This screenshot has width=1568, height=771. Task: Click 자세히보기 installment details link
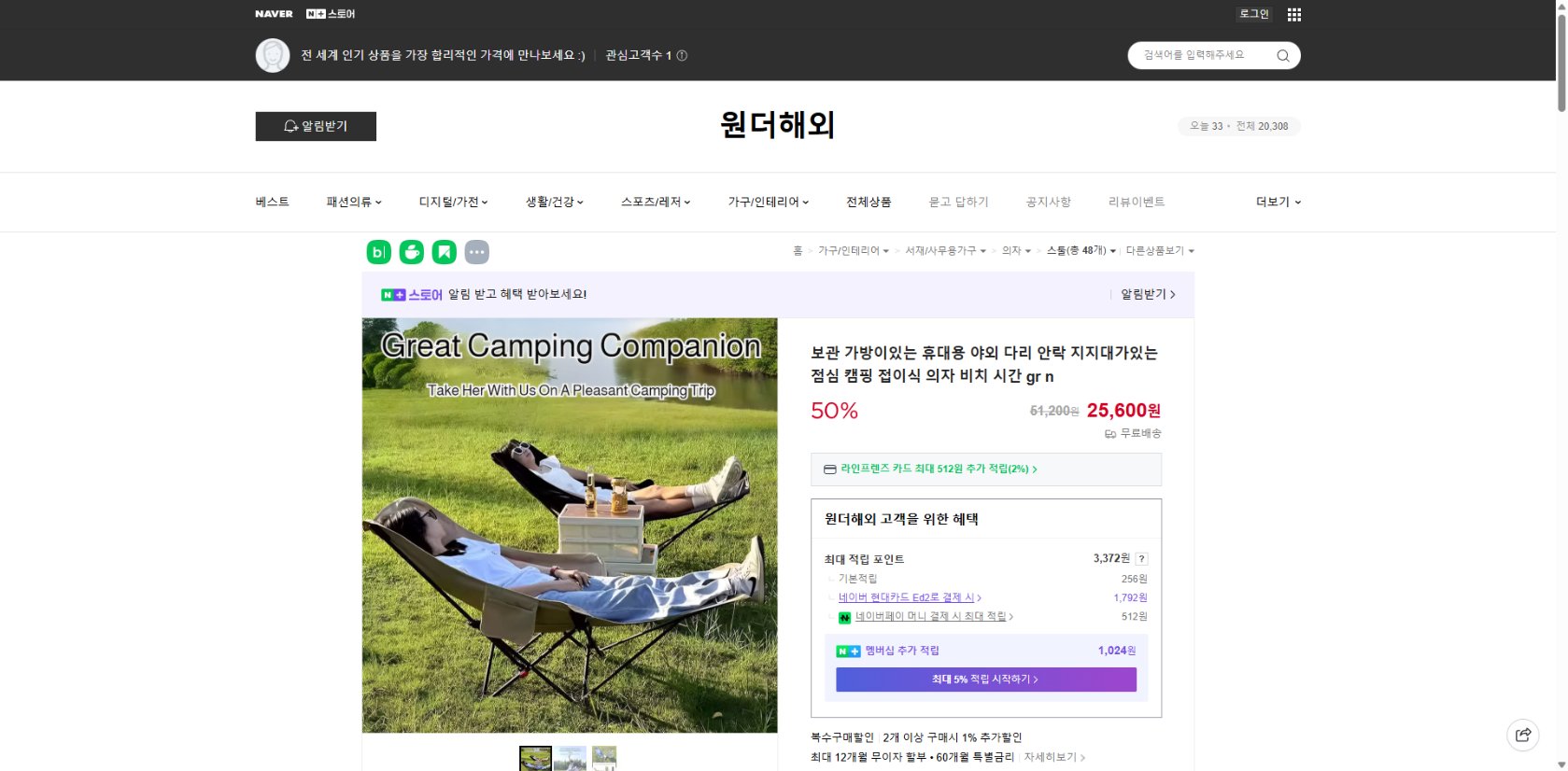coord(1054,757)
